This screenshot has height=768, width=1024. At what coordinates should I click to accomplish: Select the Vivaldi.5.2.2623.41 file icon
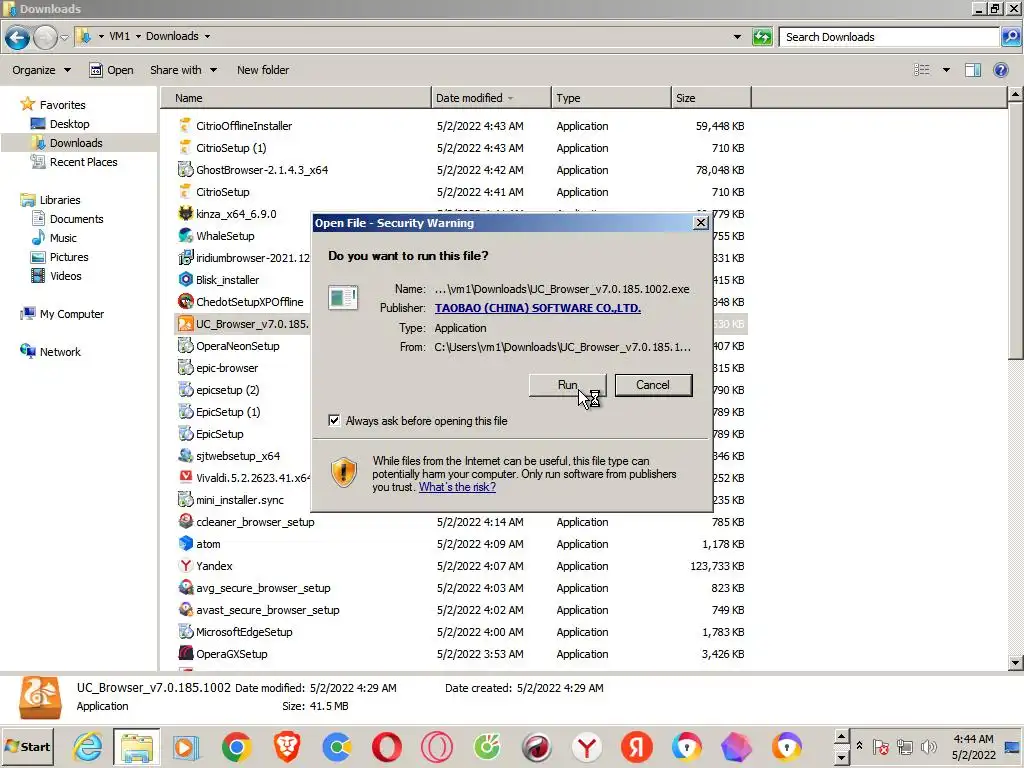[x=185, y=477]
